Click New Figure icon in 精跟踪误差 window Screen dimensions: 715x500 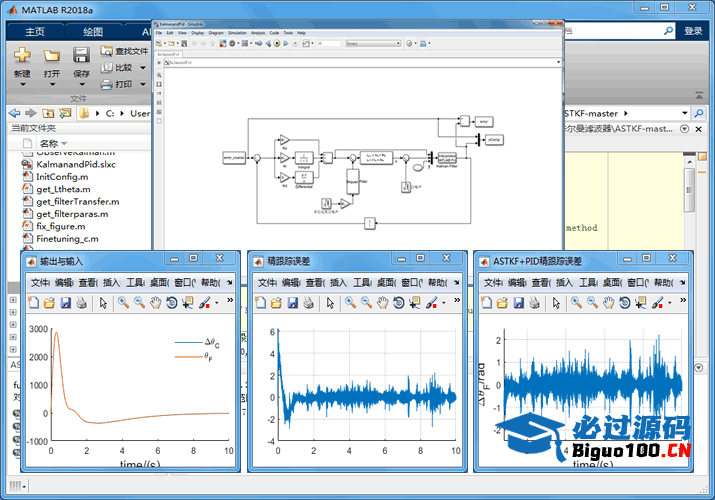(260, 303)
